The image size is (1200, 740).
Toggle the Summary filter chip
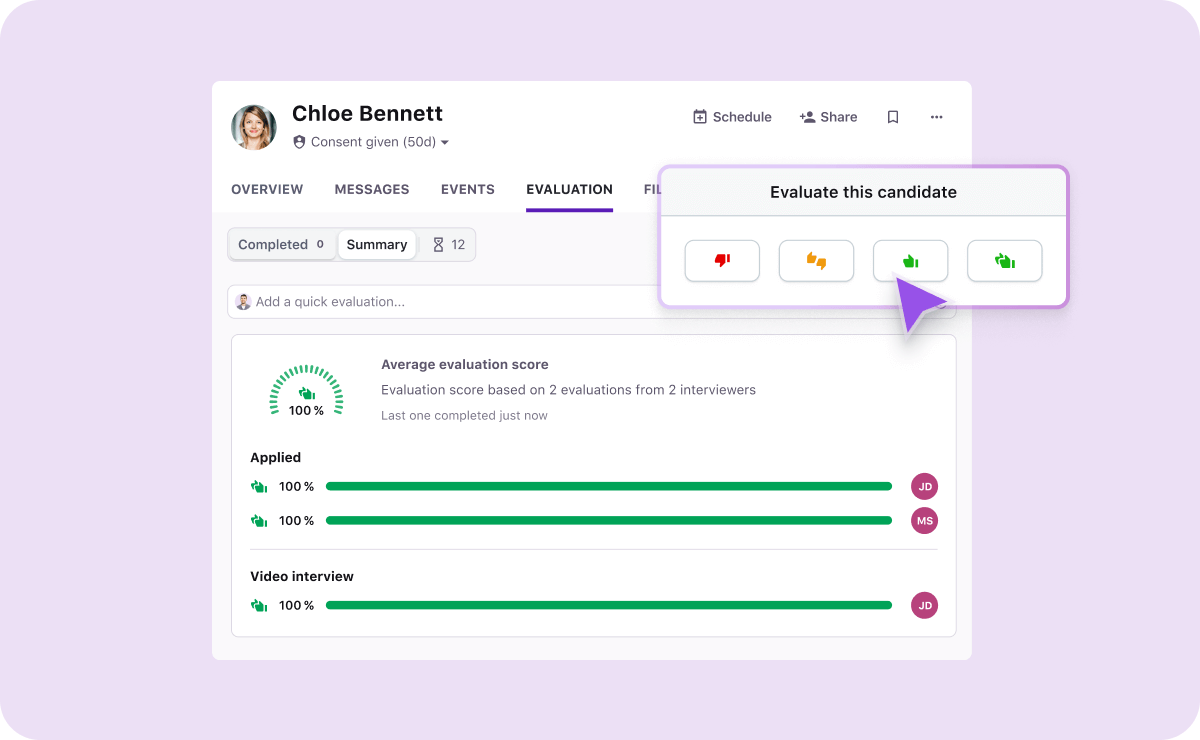coord(377,244)
